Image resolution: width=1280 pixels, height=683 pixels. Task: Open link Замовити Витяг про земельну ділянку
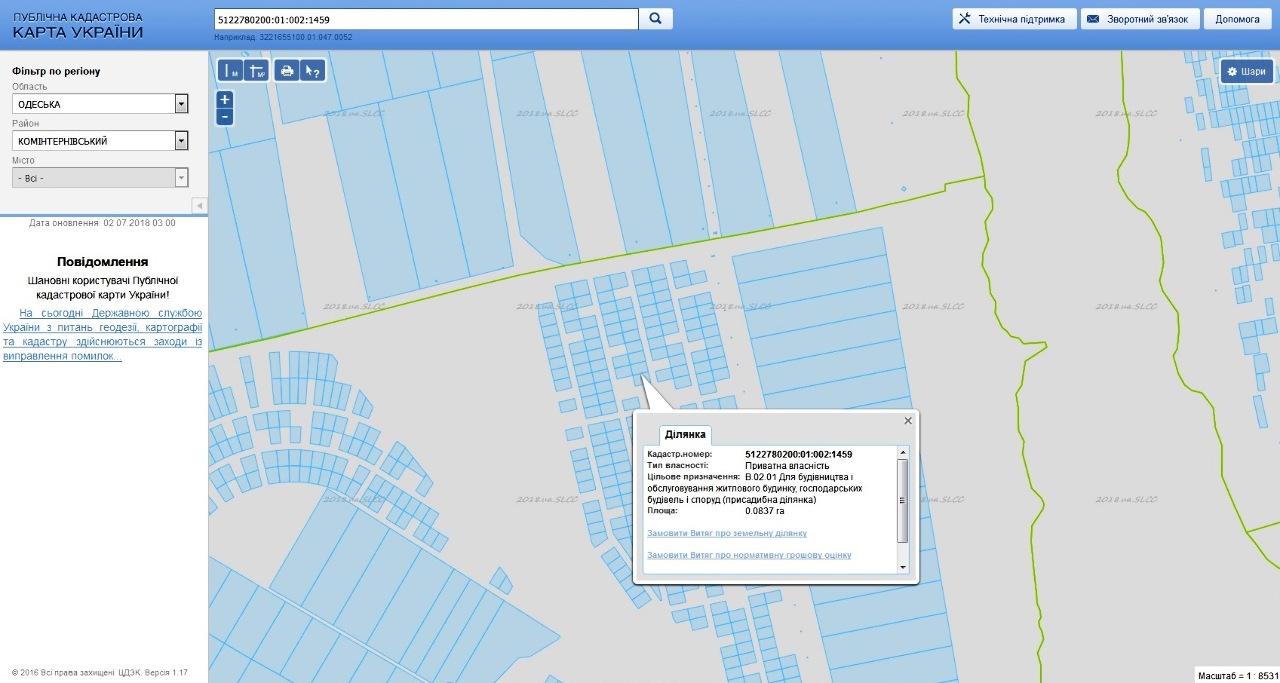[727, 533]
